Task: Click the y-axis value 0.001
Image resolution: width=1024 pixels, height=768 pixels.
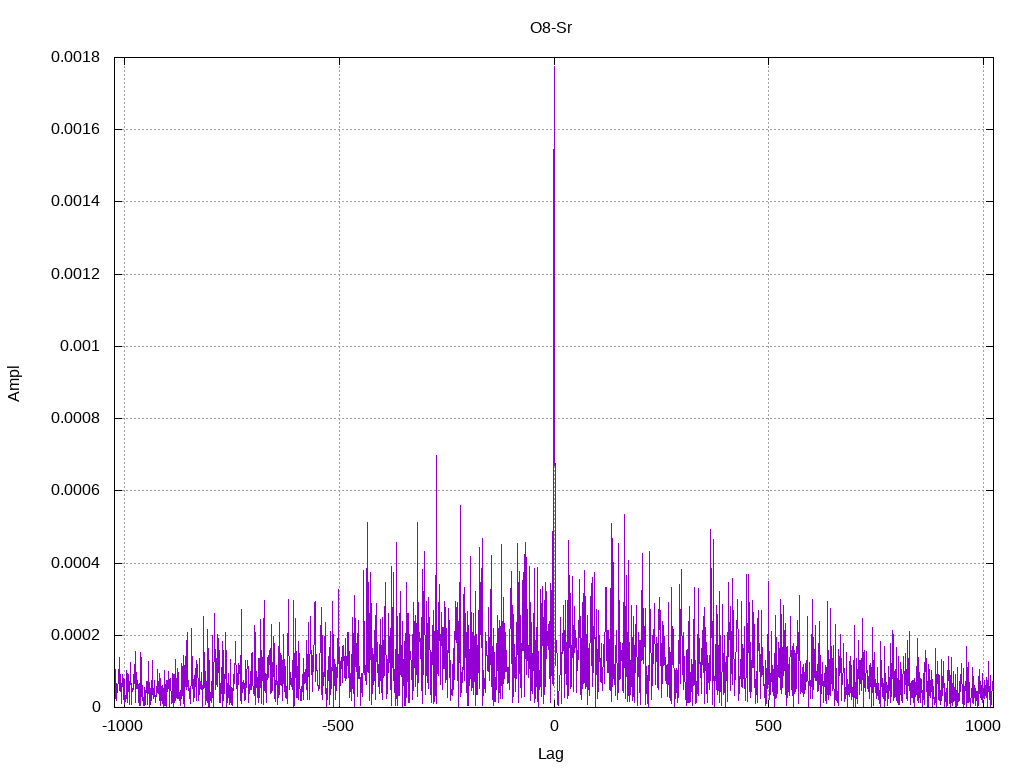Action: 80,346
